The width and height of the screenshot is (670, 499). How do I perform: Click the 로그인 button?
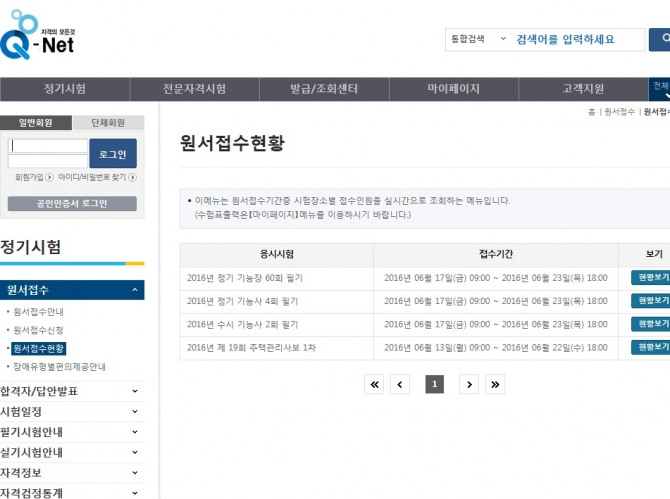[x=112, y=154]
